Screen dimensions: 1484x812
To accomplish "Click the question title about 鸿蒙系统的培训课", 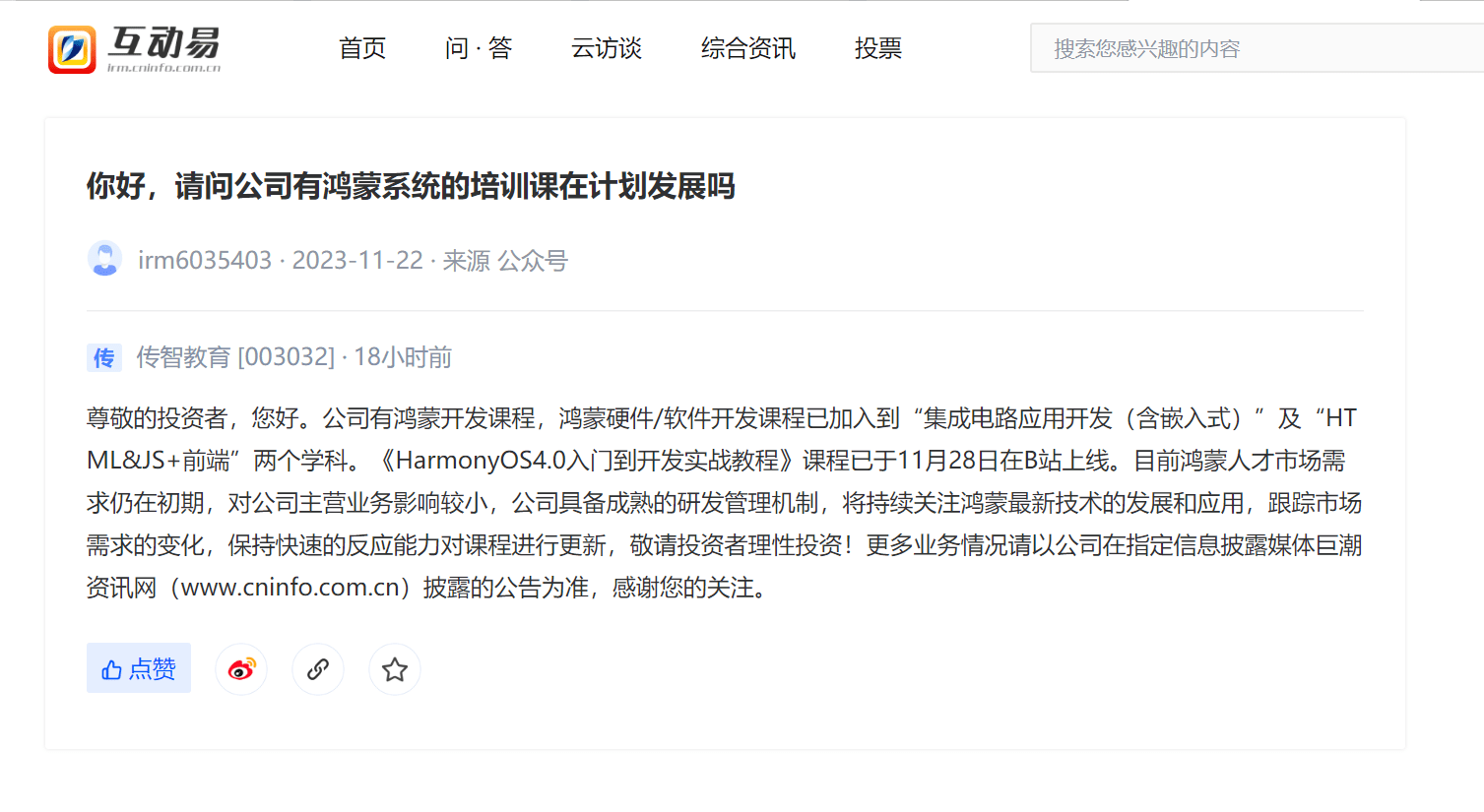I will [x=411, y=186].
